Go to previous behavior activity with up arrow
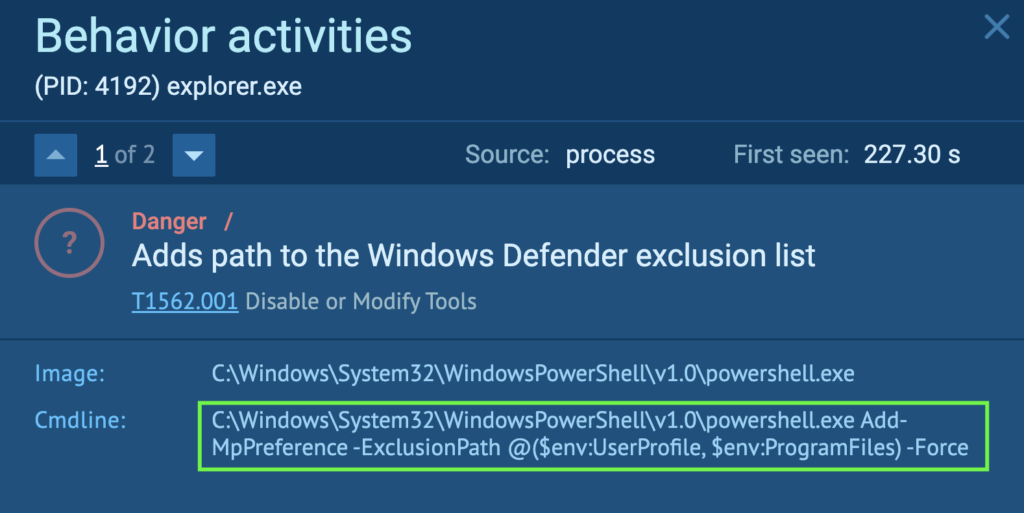Screen dimensions: 1024x513 (x=56, y=155)
